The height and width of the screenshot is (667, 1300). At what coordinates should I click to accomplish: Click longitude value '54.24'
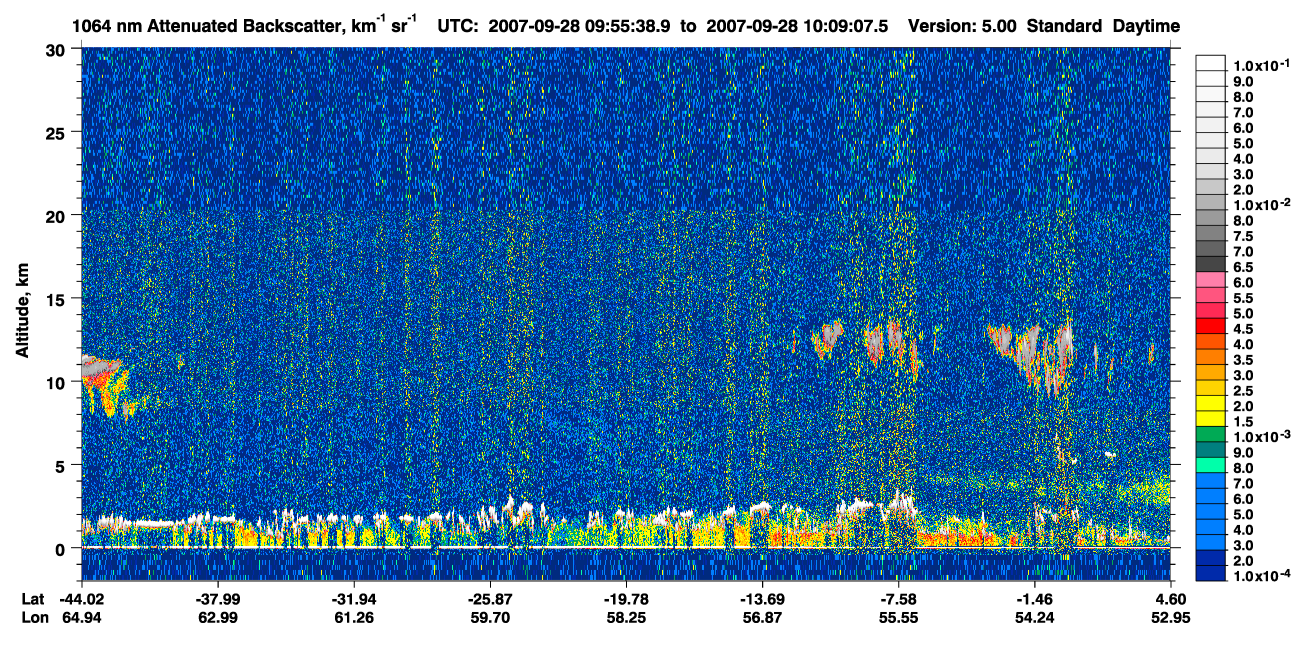pyautogui.click(x=1035, y=617)
